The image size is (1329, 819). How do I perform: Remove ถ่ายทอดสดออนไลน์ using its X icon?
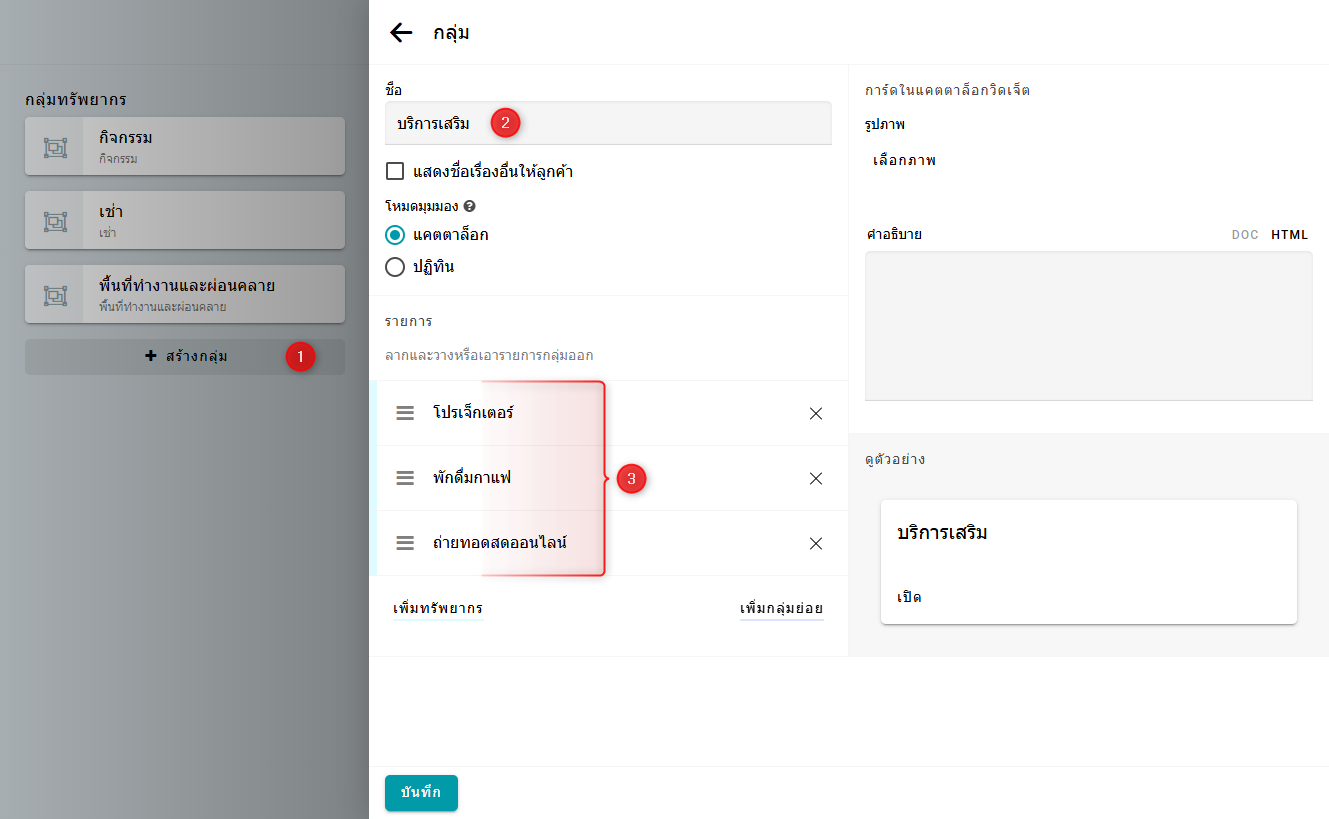point(816,543)
